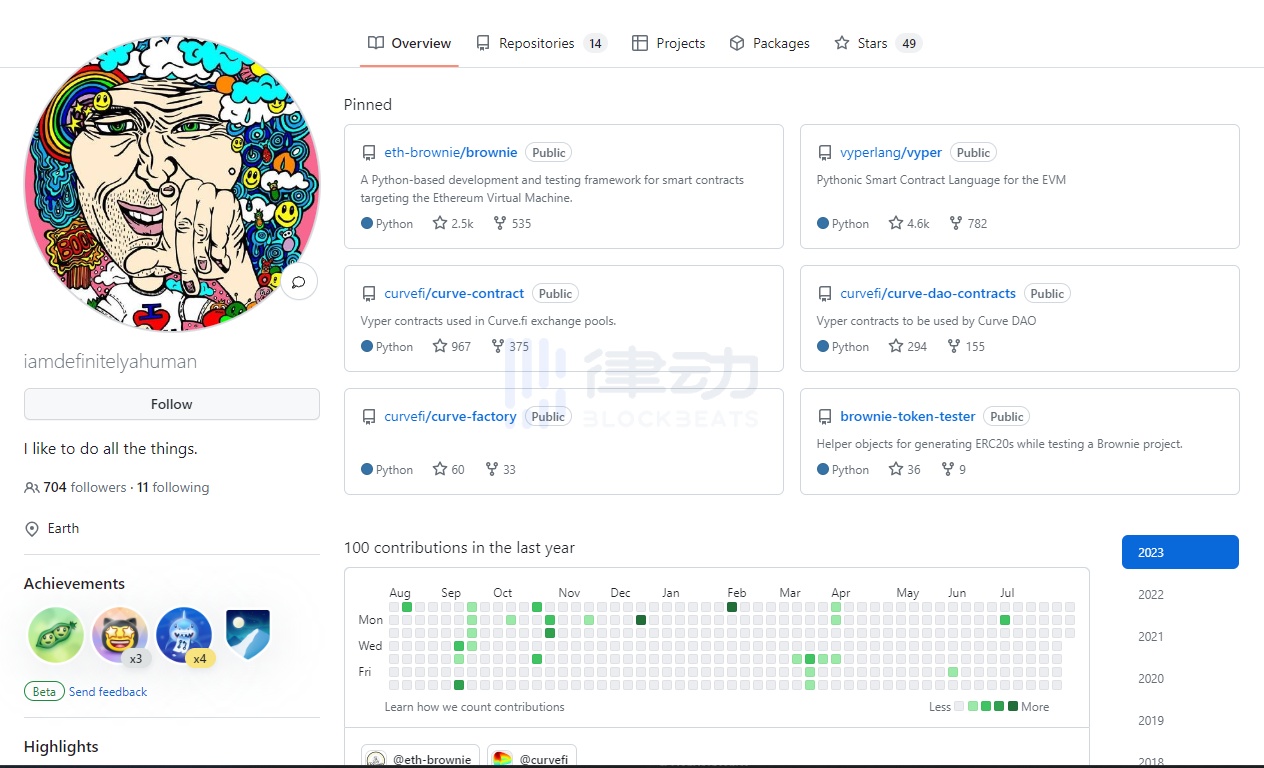Select the 2023 contribution year
Screen dimensions: 1264x768
1180,552
